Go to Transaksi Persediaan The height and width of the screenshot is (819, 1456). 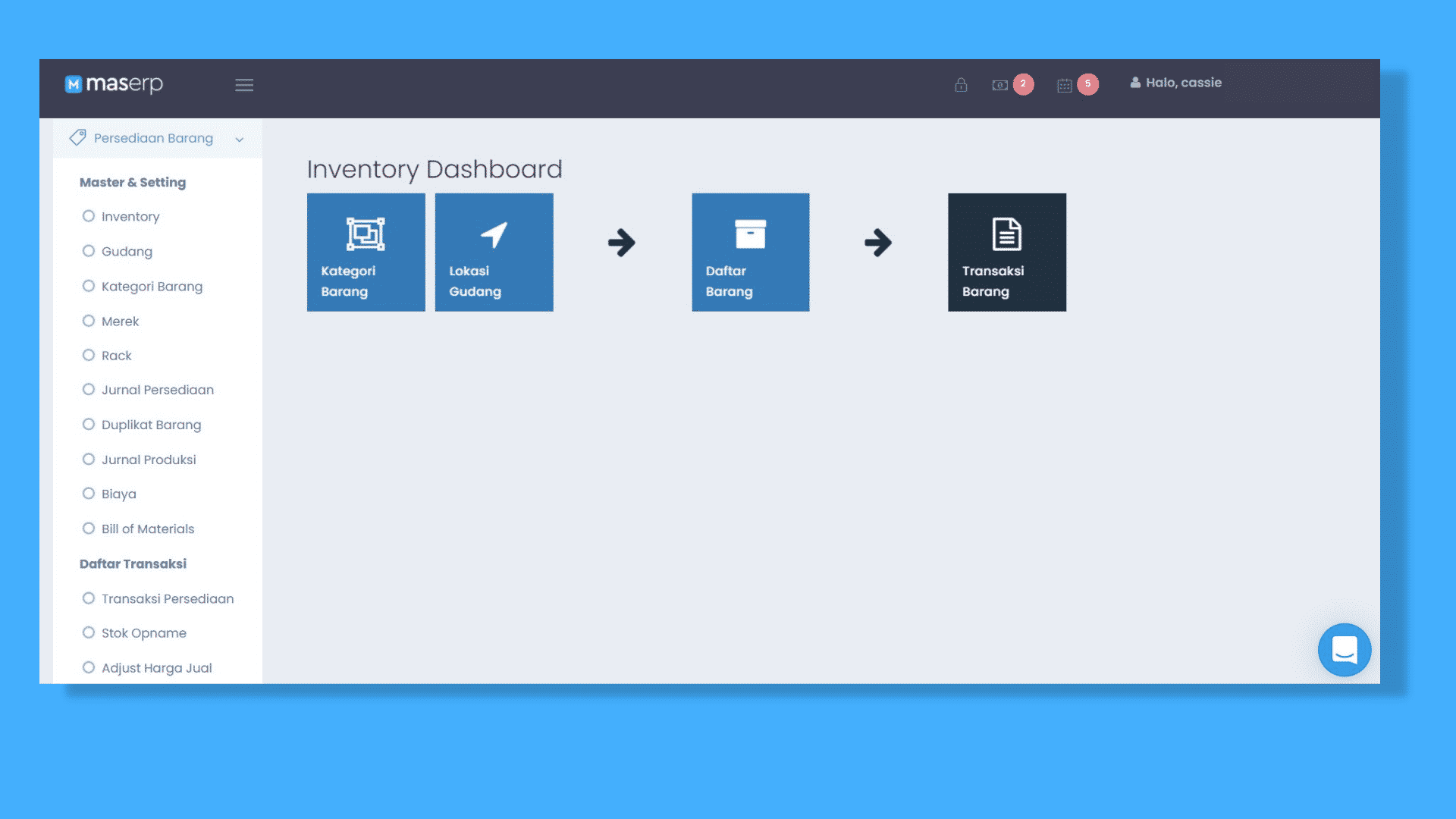coord(167,599)
